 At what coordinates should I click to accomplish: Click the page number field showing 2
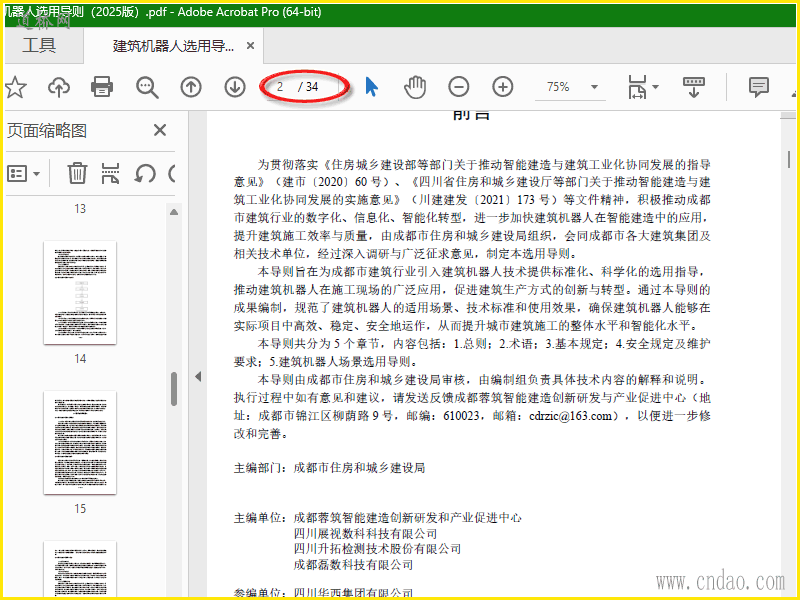(282, 87)
